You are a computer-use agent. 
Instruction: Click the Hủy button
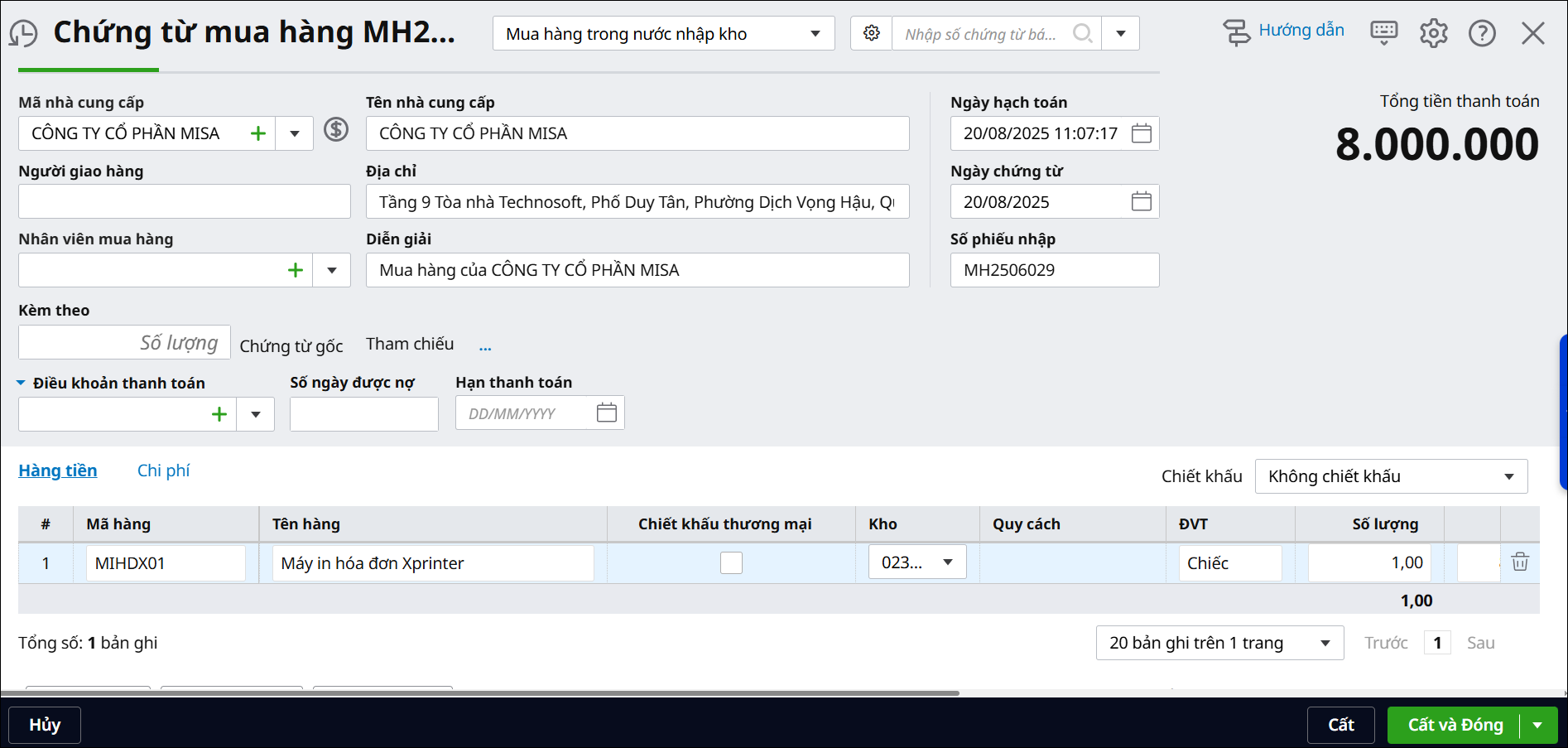(x=45, y=725)
